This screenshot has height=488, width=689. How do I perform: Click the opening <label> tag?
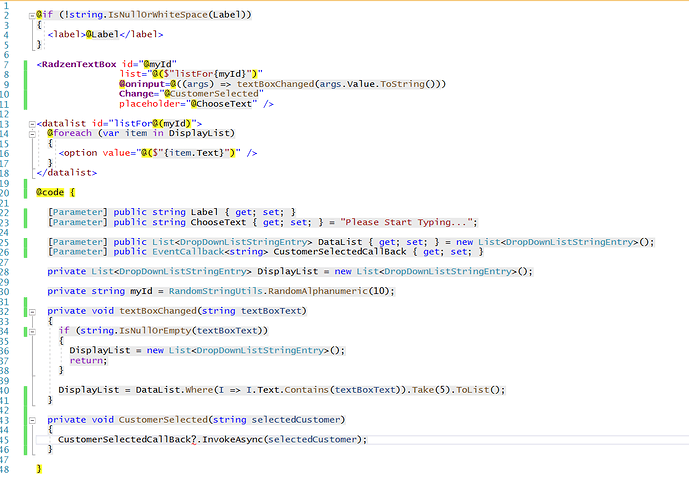coord(67,34)
